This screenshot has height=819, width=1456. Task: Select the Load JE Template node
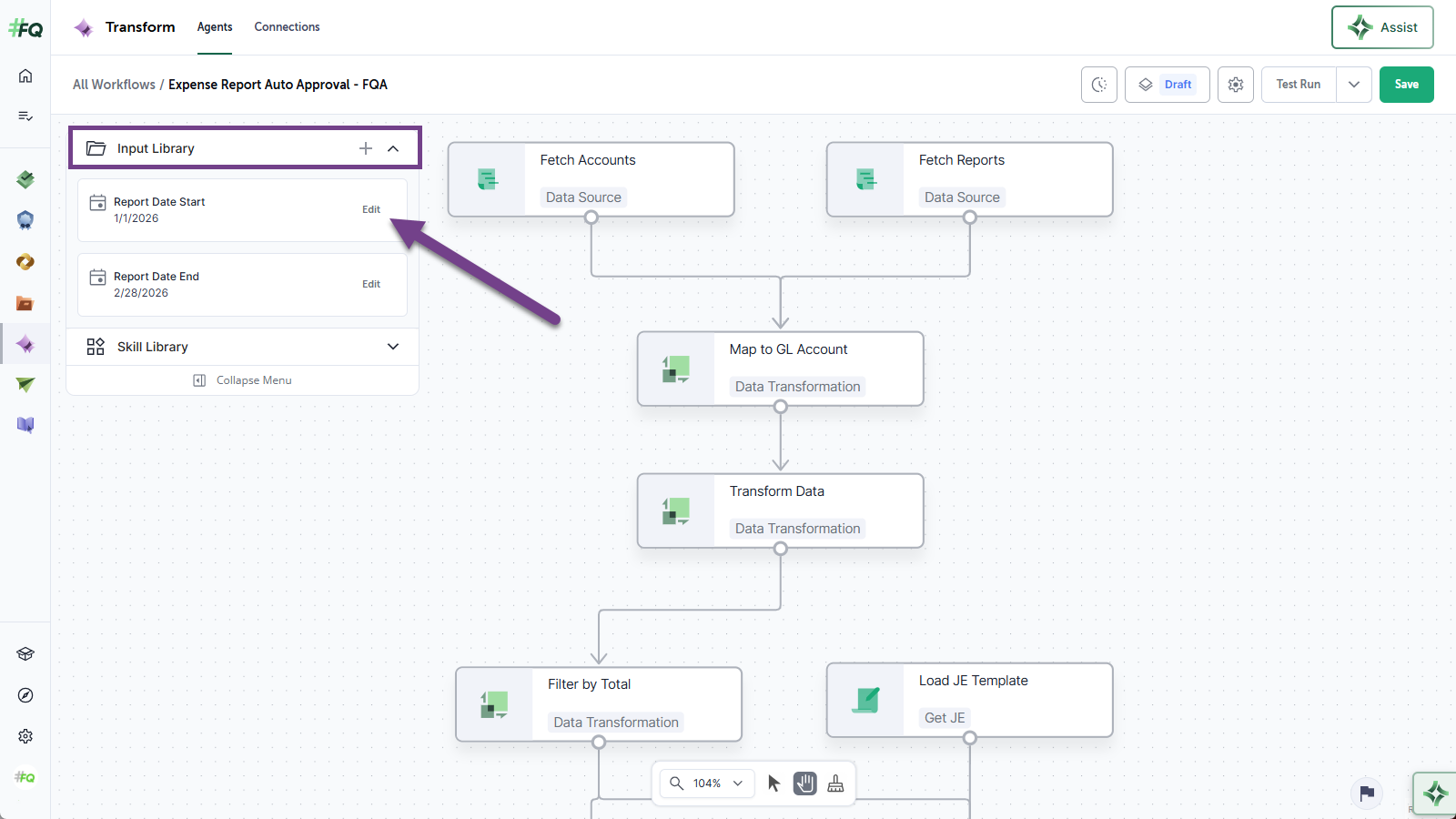point(970,700)
